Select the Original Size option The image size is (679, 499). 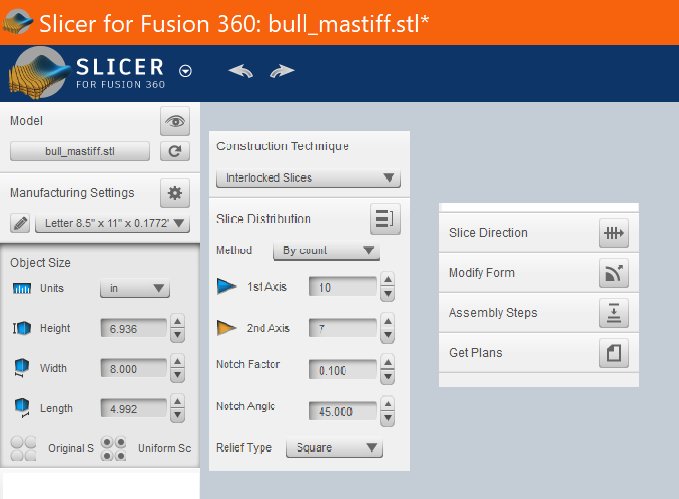pos(23,448)
